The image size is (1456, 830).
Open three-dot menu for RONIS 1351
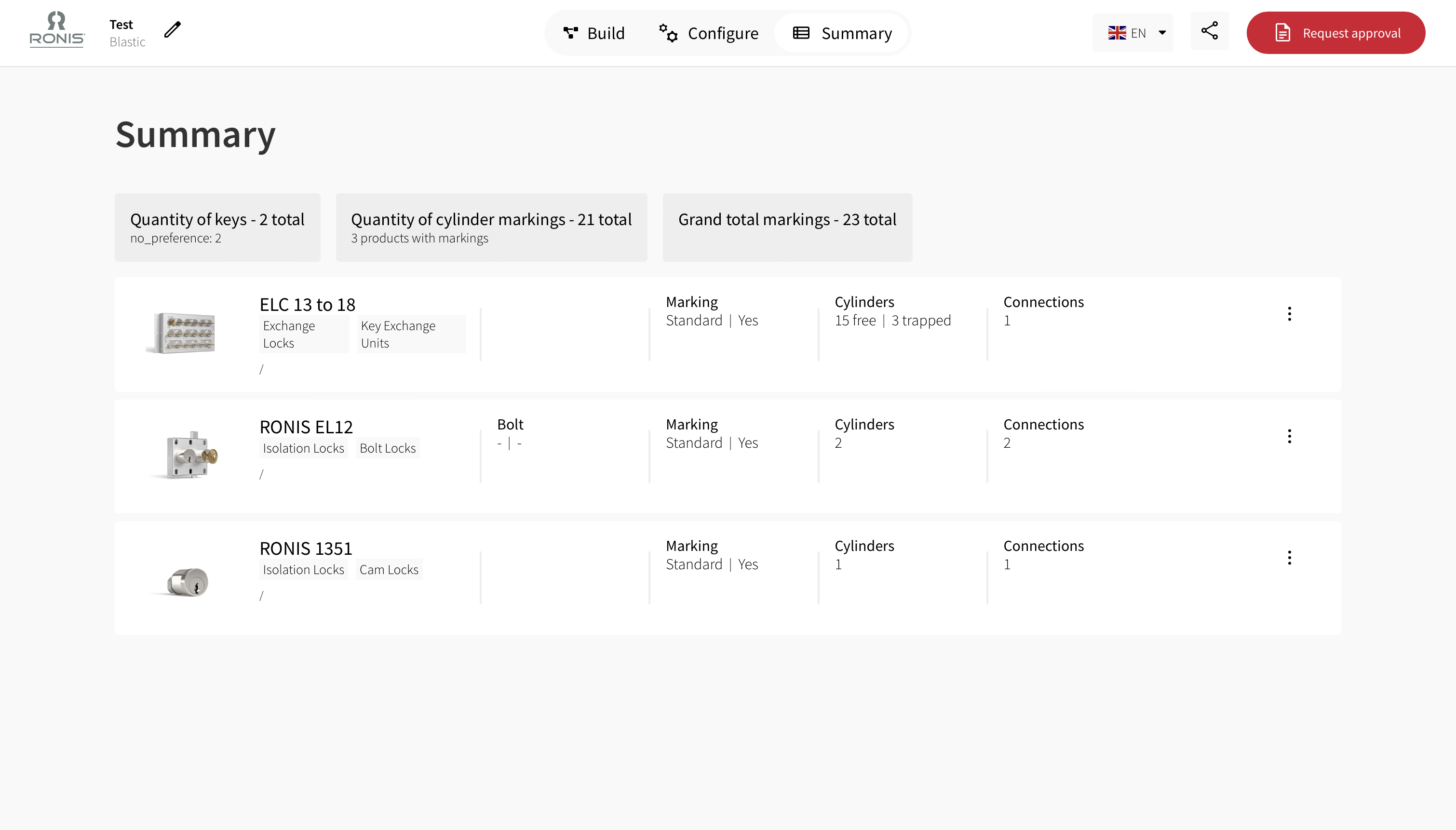(1289, 558)
